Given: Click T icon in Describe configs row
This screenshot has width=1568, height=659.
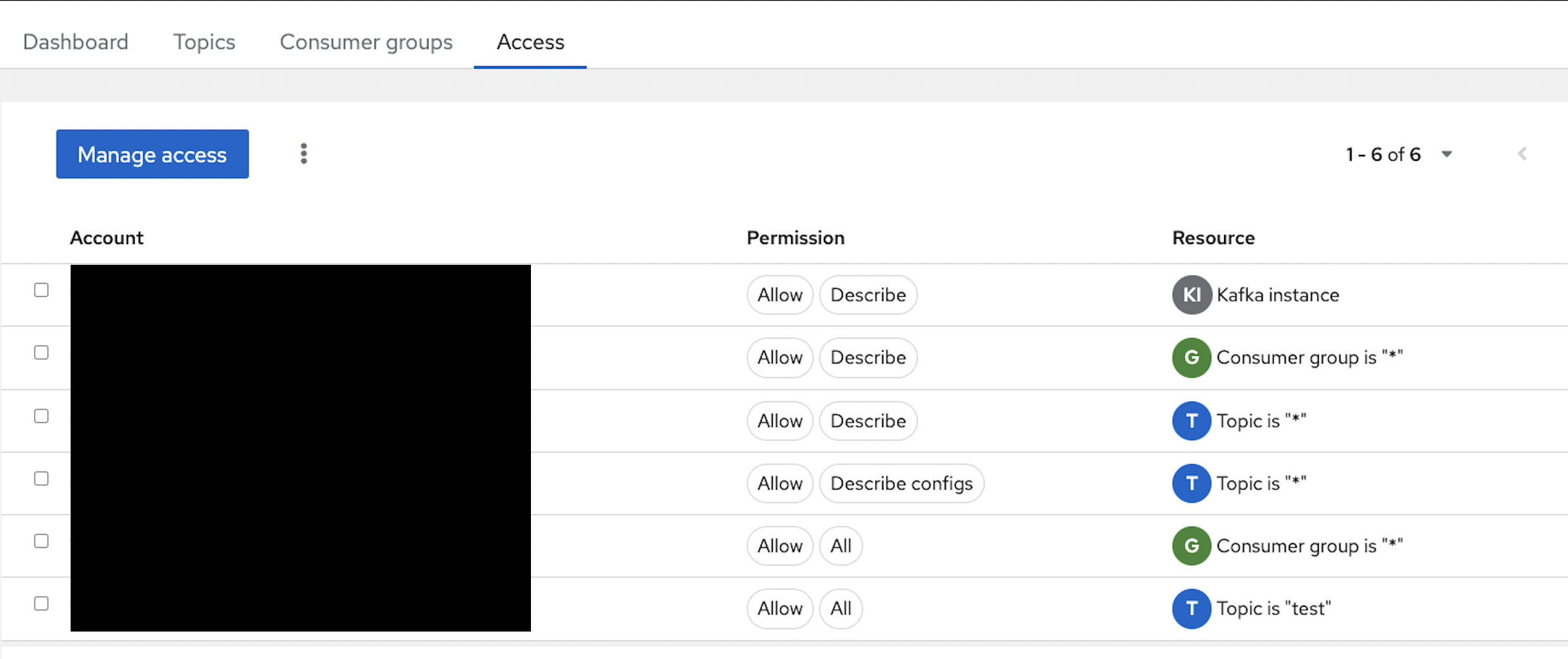Looking at the screenshot, I should [x=1191, y=483].
